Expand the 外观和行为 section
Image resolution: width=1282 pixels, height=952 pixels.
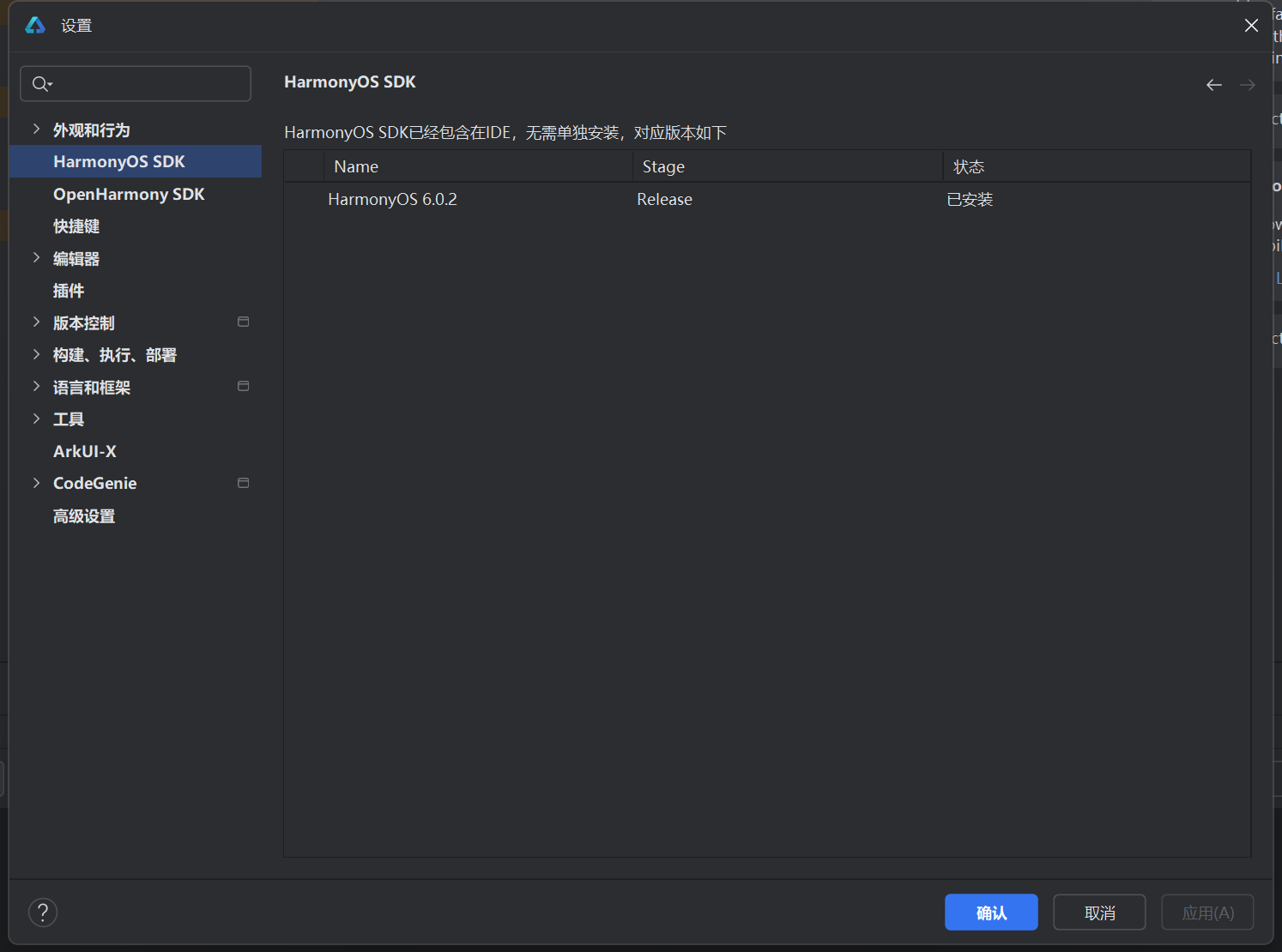(x=36, y=130)
